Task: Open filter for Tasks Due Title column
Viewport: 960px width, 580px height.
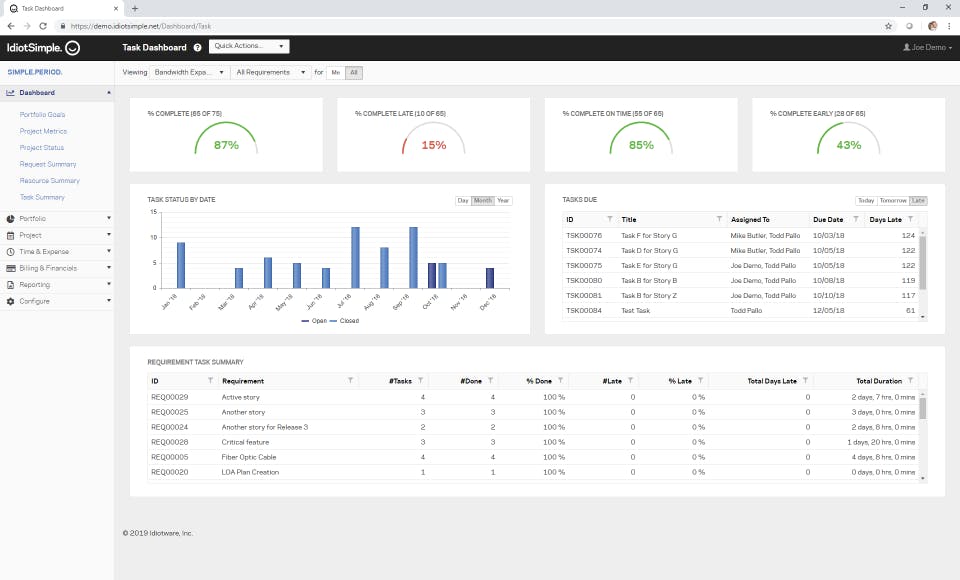Action: pos(719,219)
